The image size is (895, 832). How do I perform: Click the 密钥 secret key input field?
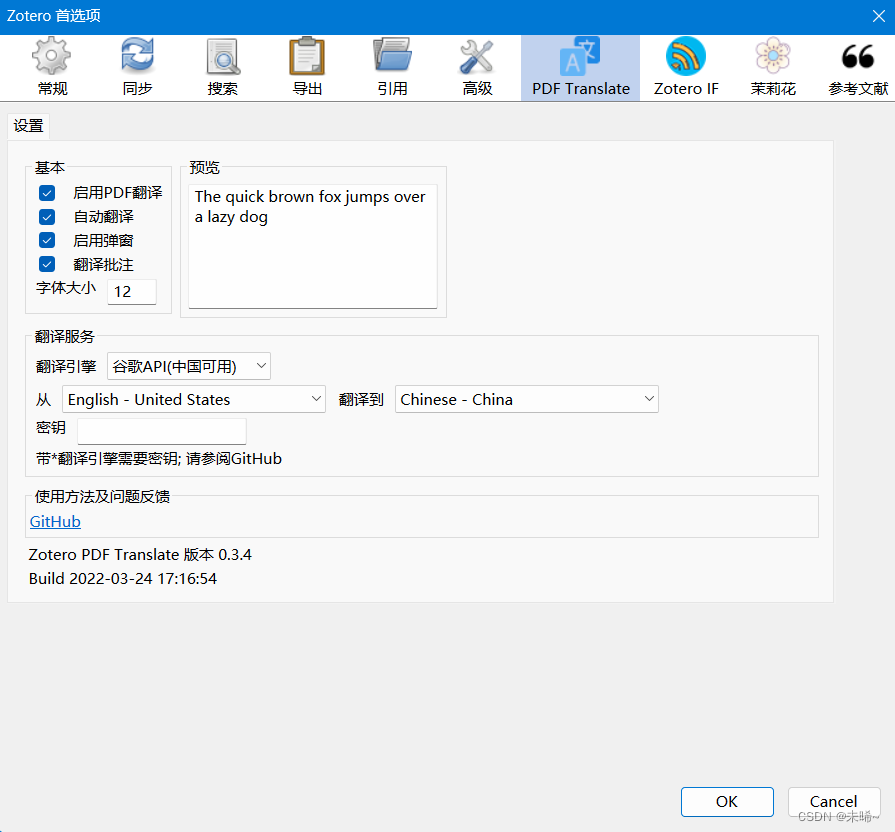pyautogui.click(x=162, y=431)
